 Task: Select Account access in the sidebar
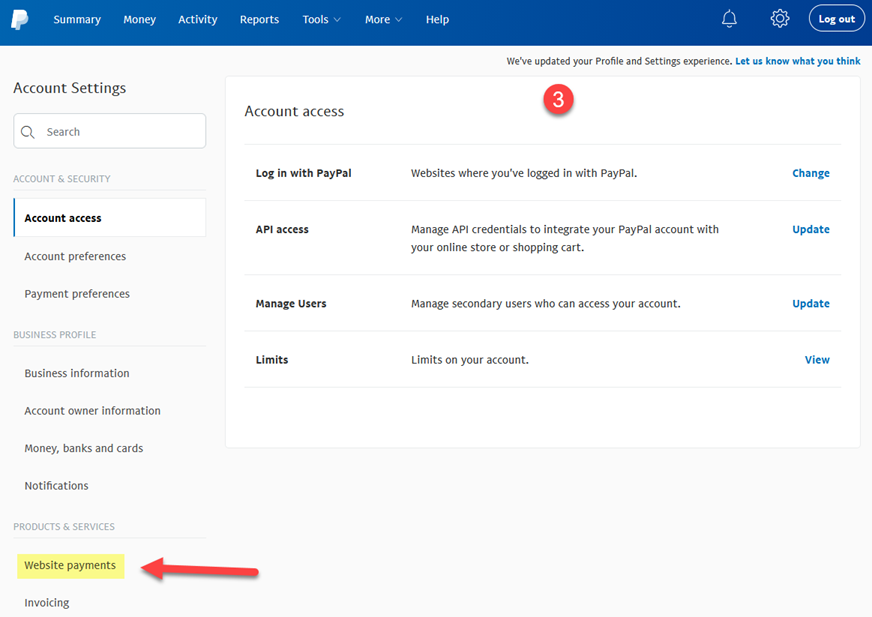[x=110, y=218]
